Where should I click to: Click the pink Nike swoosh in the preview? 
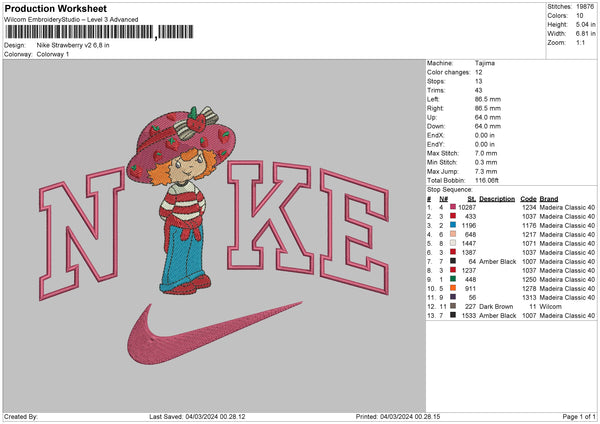tap(214, 333)
